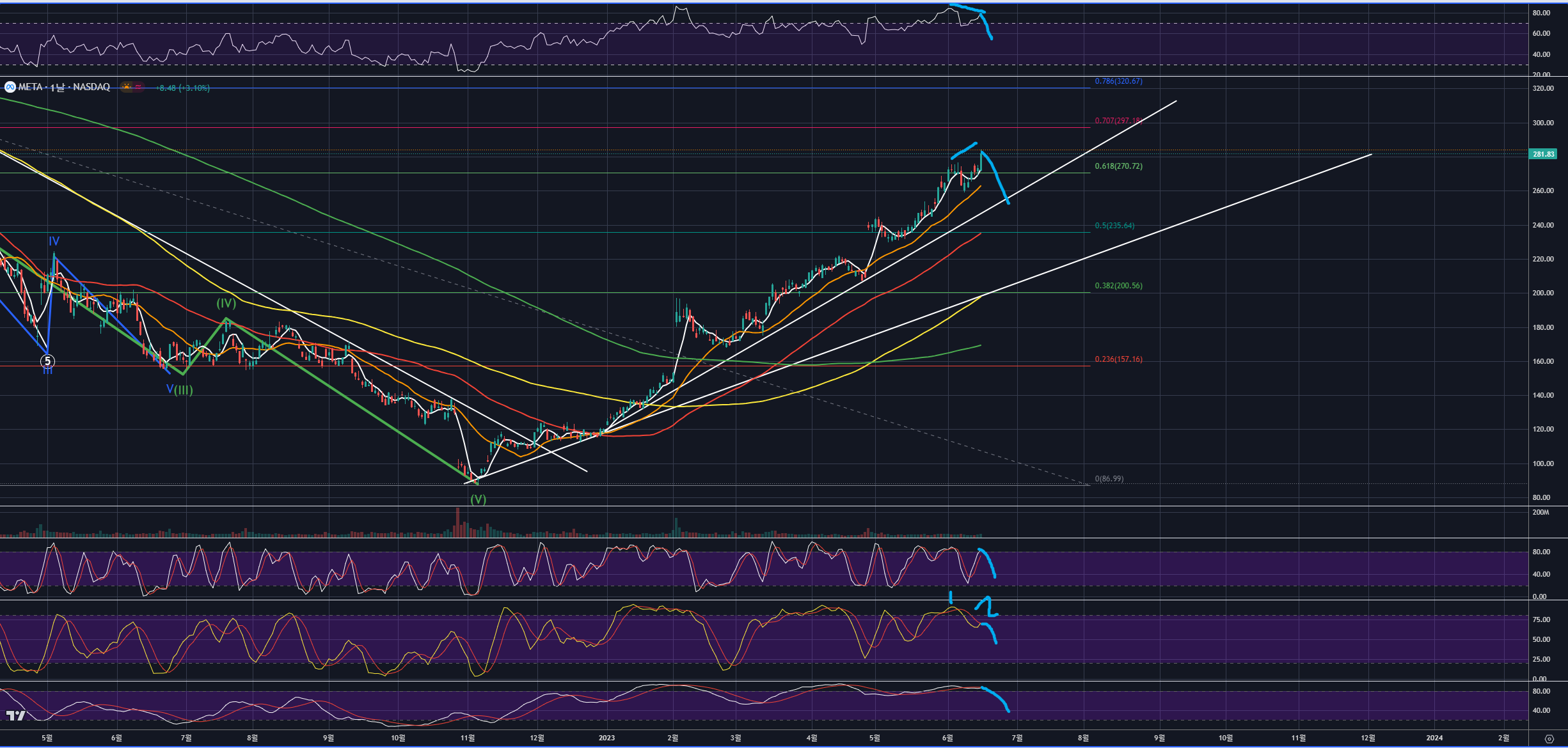Screen dimensions: 1568x748
Task: Click the 200M volume scale label
Action: click(x=1540, y=512)
